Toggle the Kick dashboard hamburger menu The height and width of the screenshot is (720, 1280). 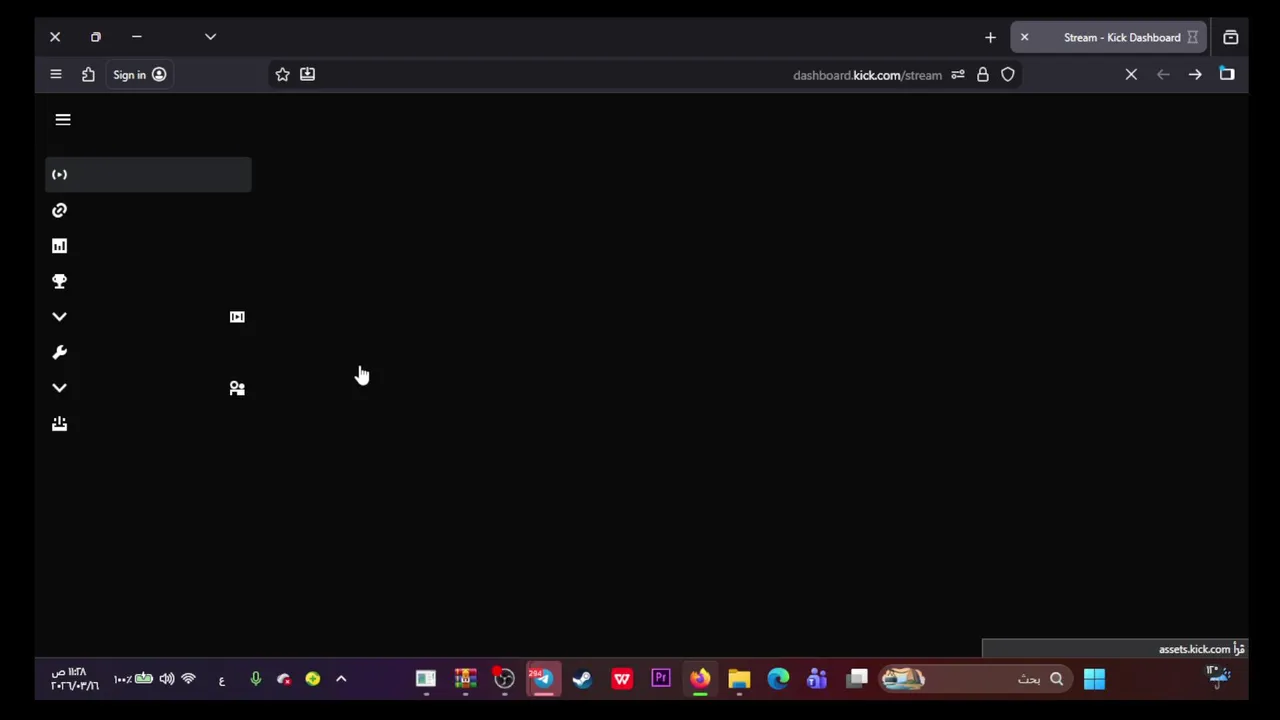click(63, 120)
